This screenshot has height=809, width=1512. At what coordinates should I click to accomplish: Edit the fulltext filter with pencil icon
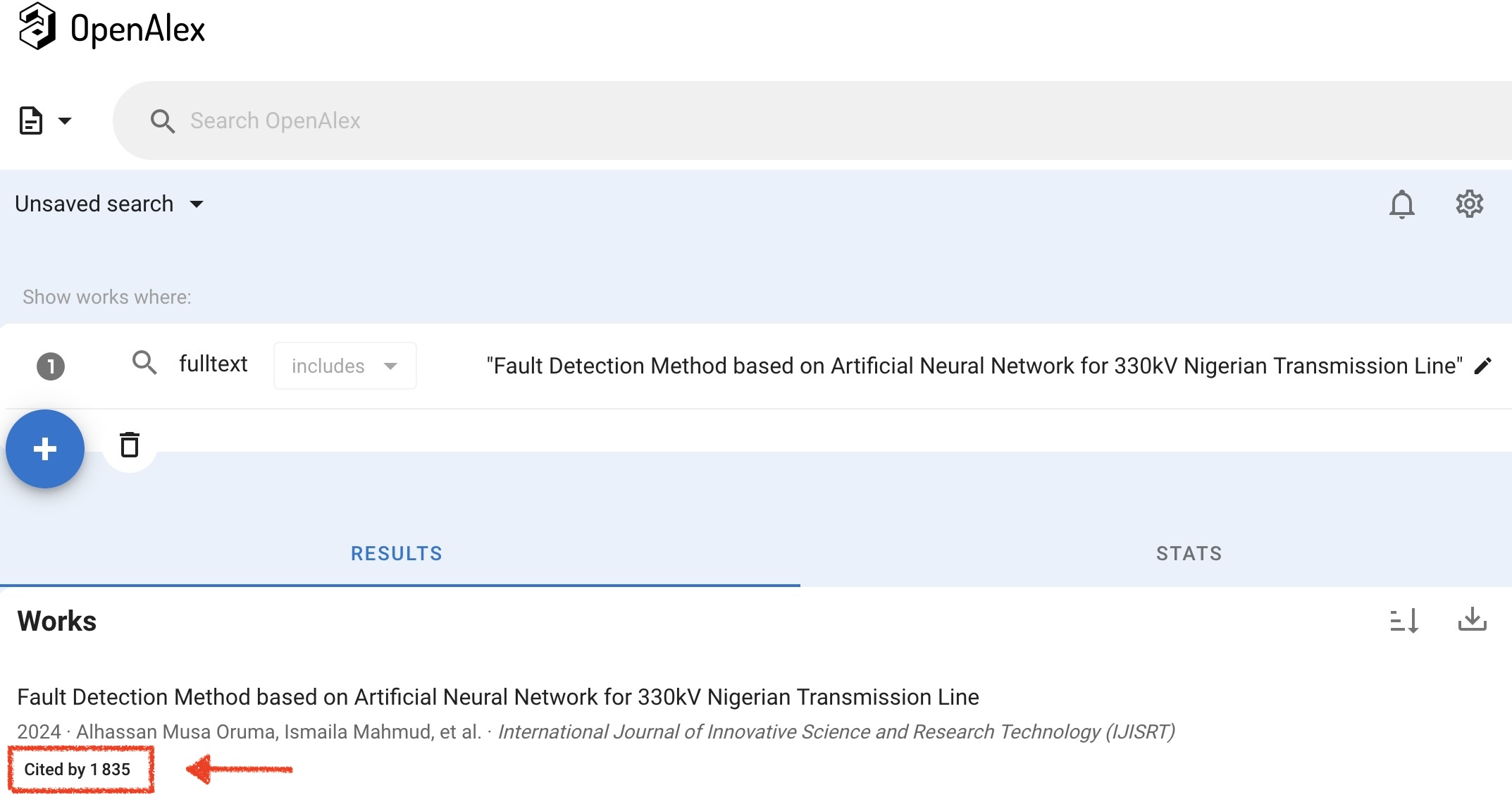tap(1482, 365)
